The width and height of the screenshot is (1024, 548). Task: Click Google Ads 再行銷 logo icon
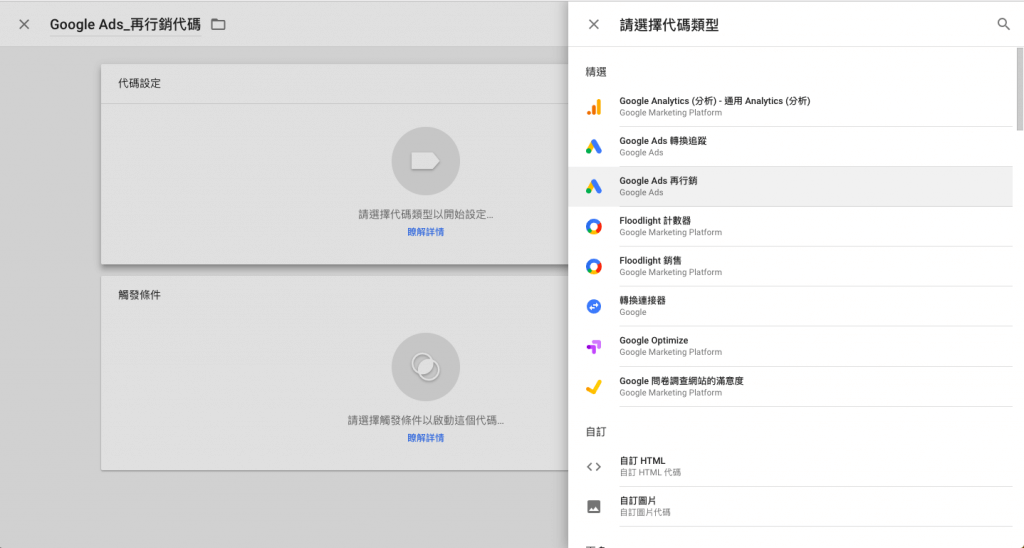click(594, 187)
